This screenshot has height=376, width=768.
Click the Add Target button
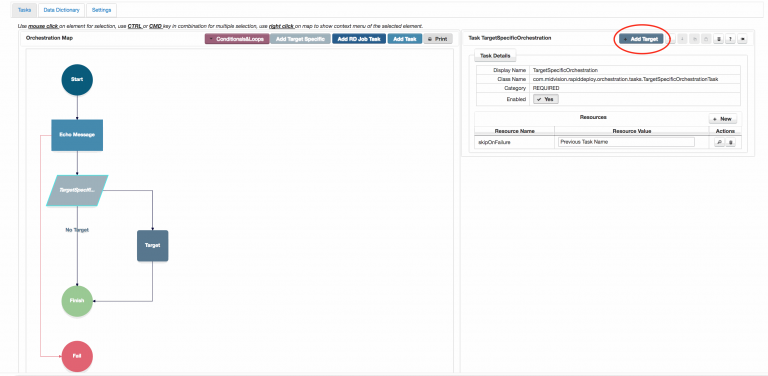641,39
